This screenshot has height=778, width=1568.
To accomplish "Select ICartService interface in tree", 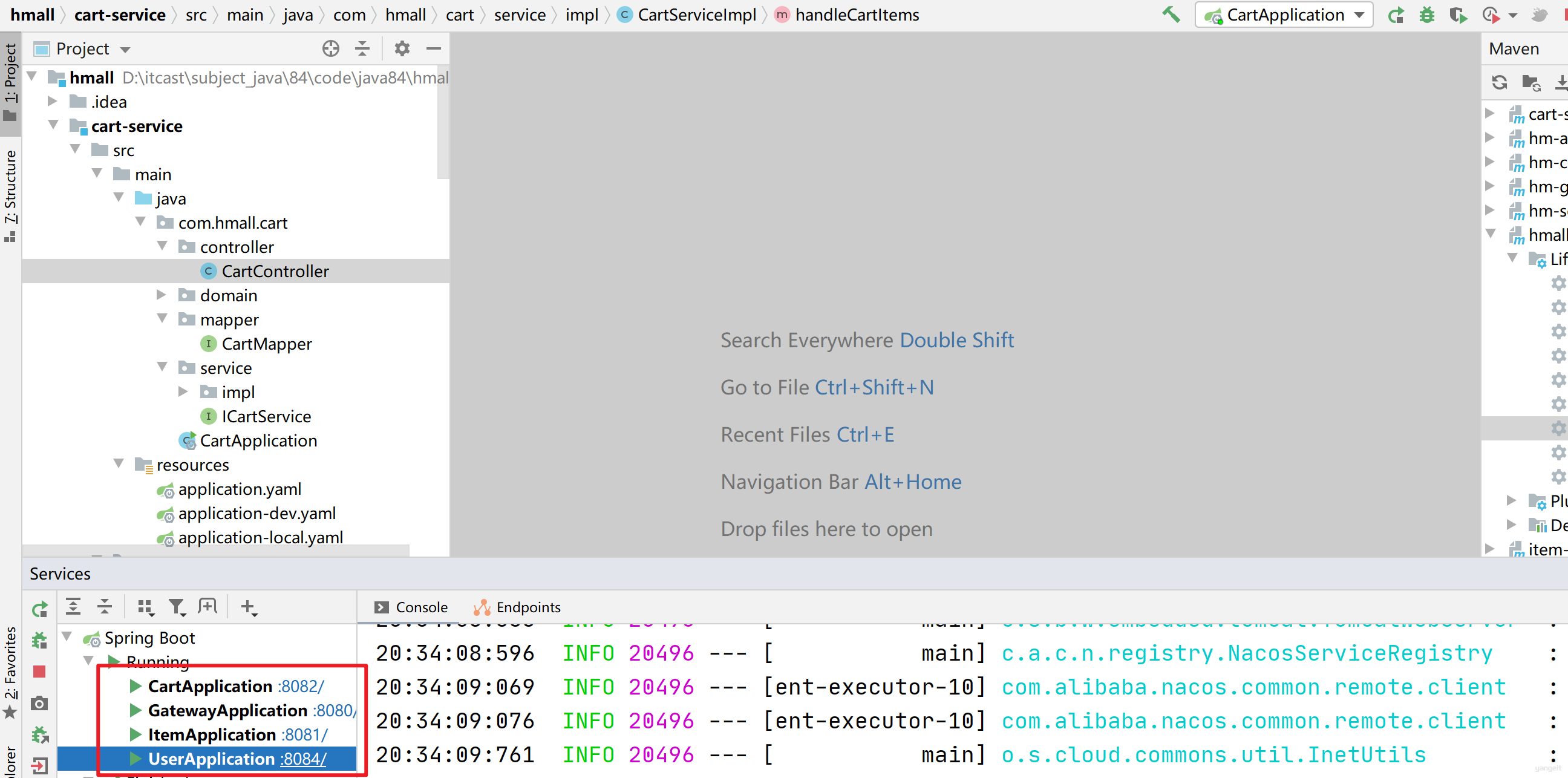I will [x=266, y=416].
